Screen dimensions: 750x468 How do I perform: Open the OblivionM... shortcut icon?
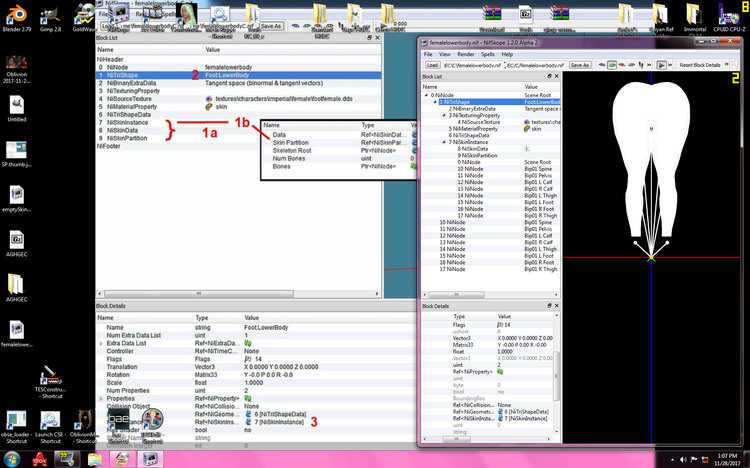tap(84, 427)
